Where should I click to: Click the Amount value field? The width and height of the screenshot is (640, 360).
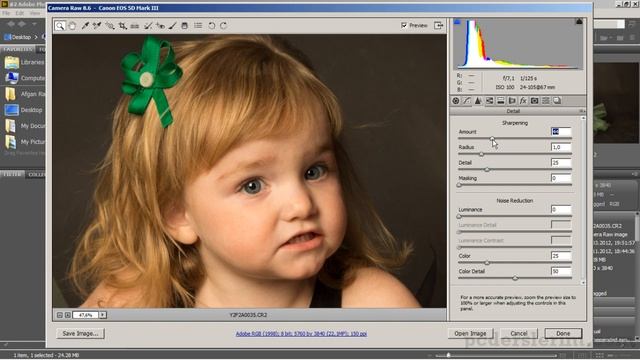[x=561, y=131]
